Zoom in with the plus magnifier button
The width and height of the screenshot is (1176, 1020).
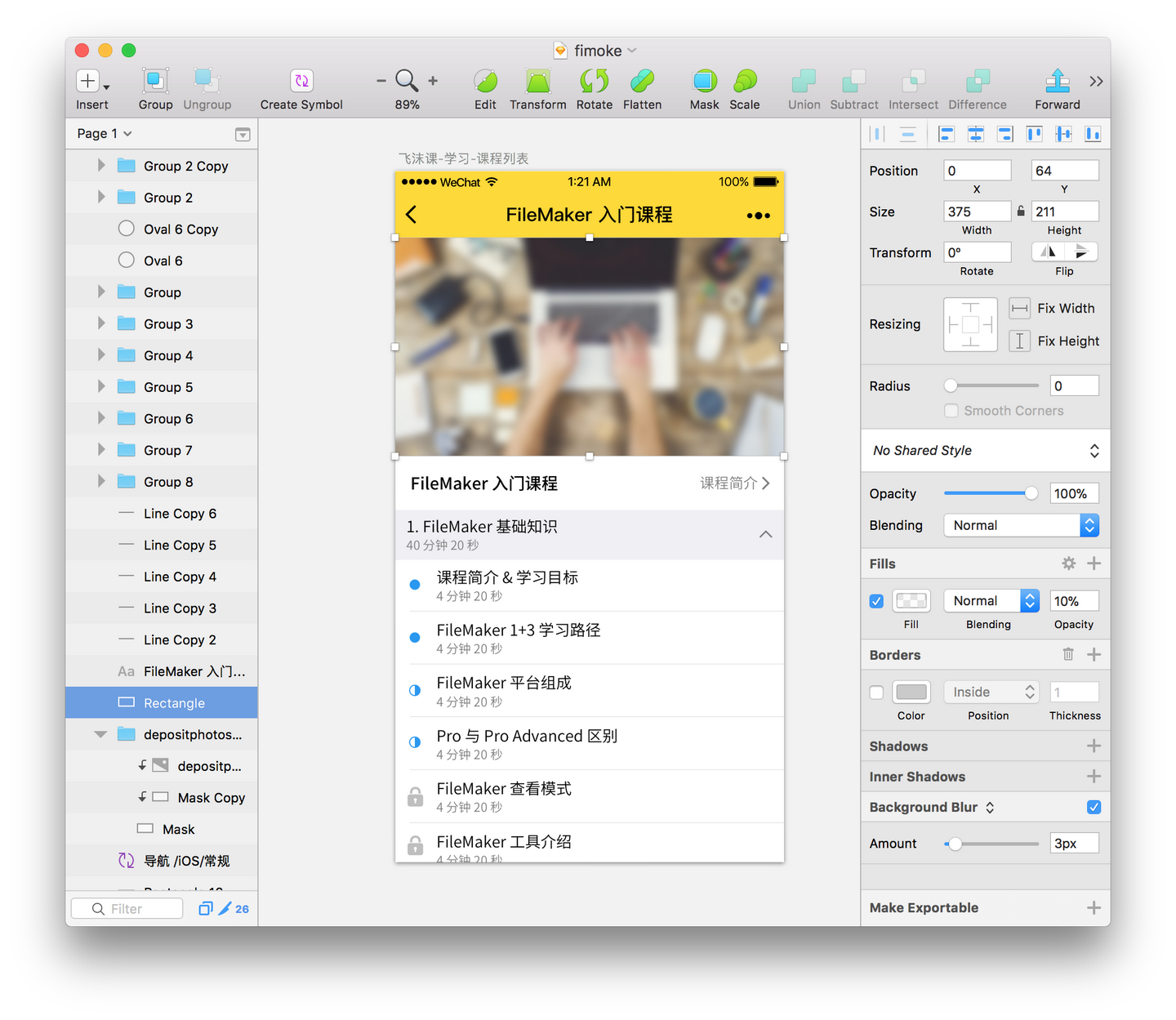pyautogui.click(x=433, y=81)
